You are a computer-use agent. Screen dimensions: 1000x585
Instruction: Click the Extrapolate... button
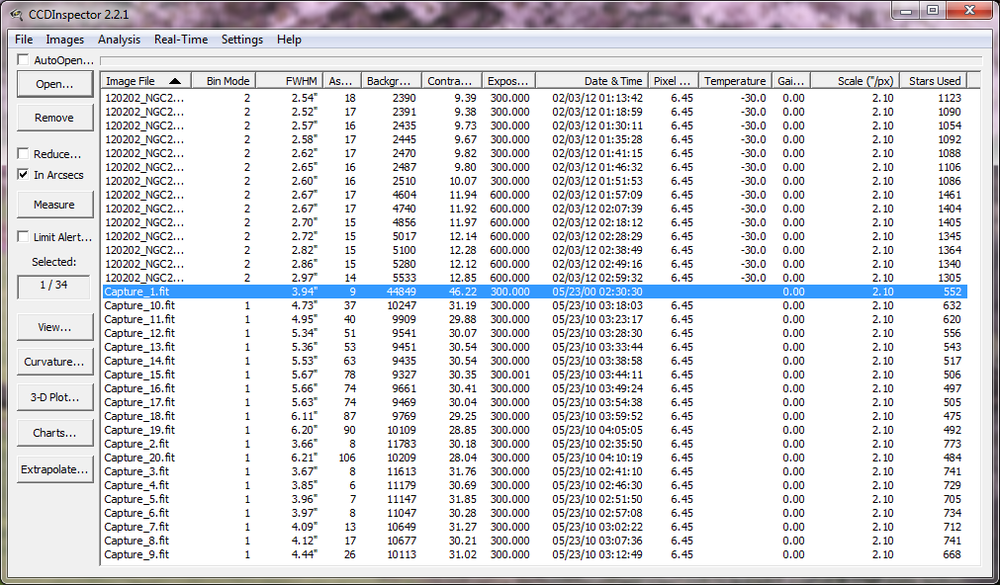coord(55,469)
